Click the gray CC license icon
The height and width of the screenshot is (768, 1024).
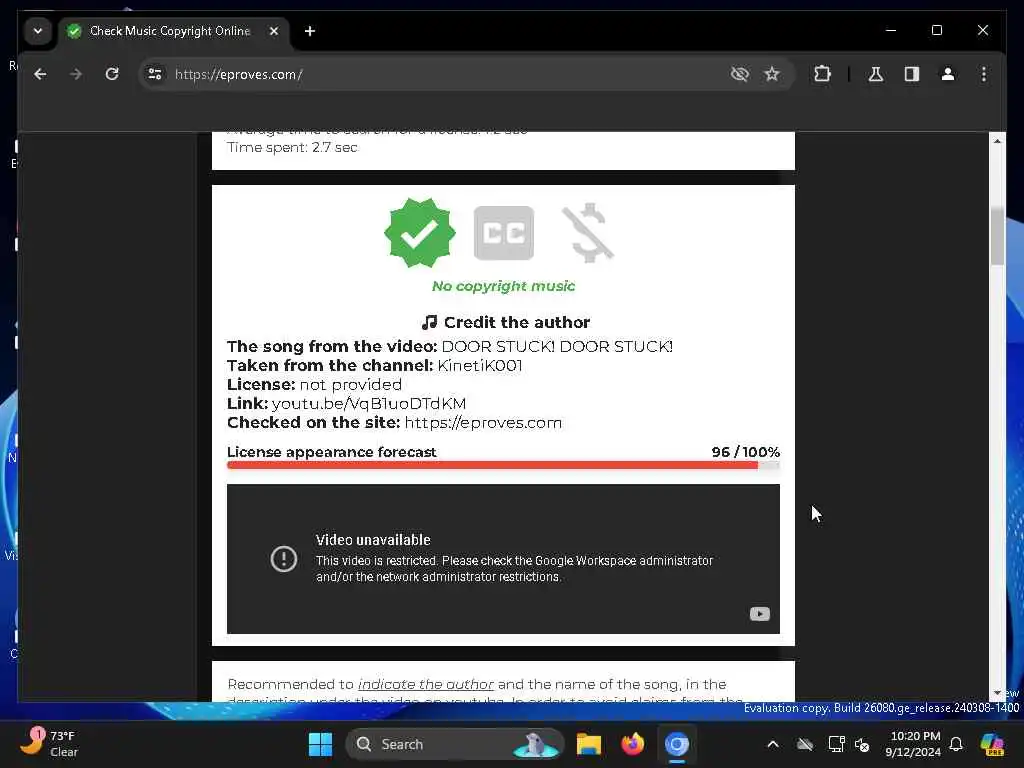click(x=504, y=233)
